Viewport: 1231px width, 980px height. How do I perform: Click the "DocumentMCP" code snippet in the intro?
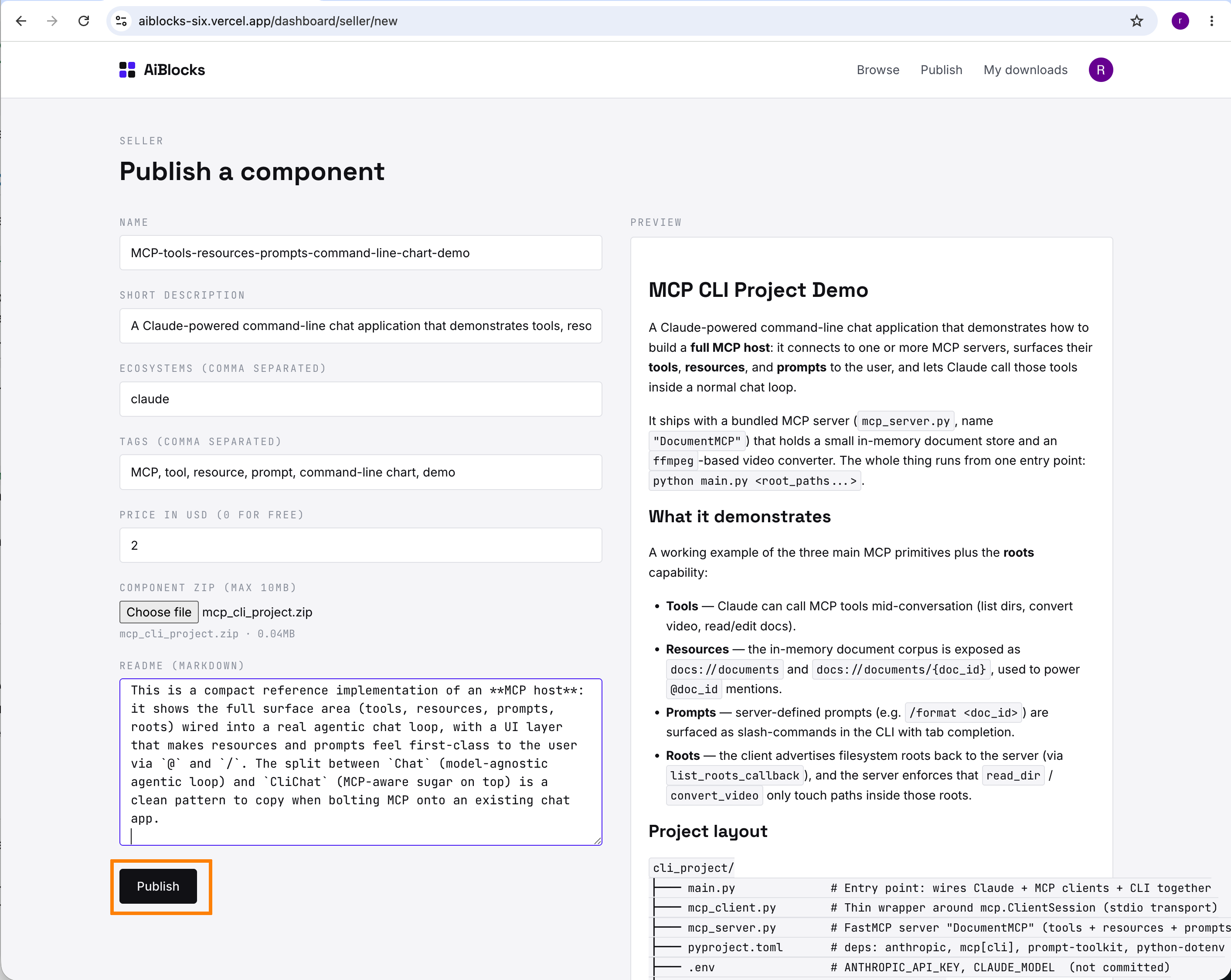(697, 441)
